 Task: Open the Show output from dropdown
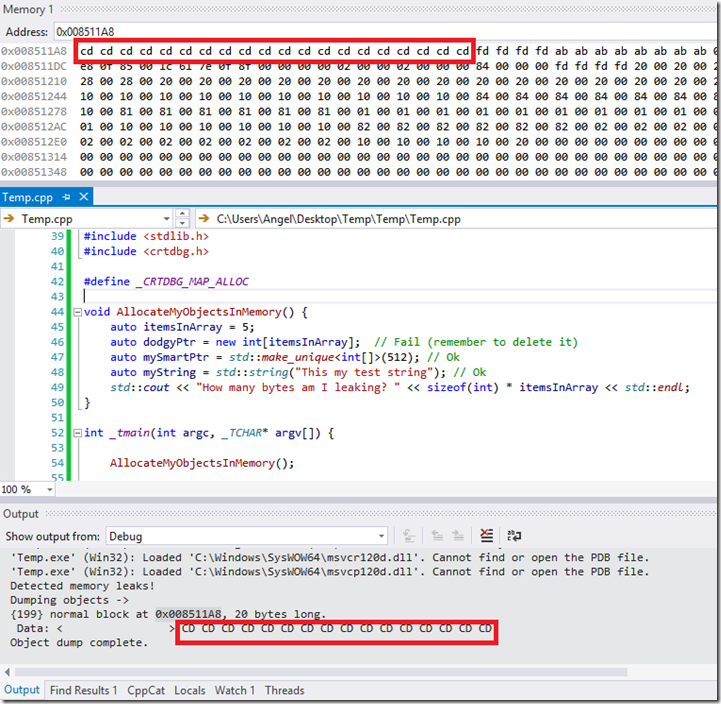pos(379,537)
